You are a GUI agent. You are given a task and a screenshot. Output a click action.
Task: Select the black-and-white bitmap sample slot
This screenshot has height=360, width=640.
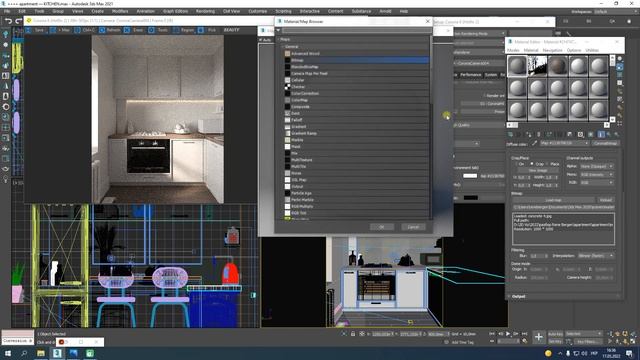tap(537, 66)
